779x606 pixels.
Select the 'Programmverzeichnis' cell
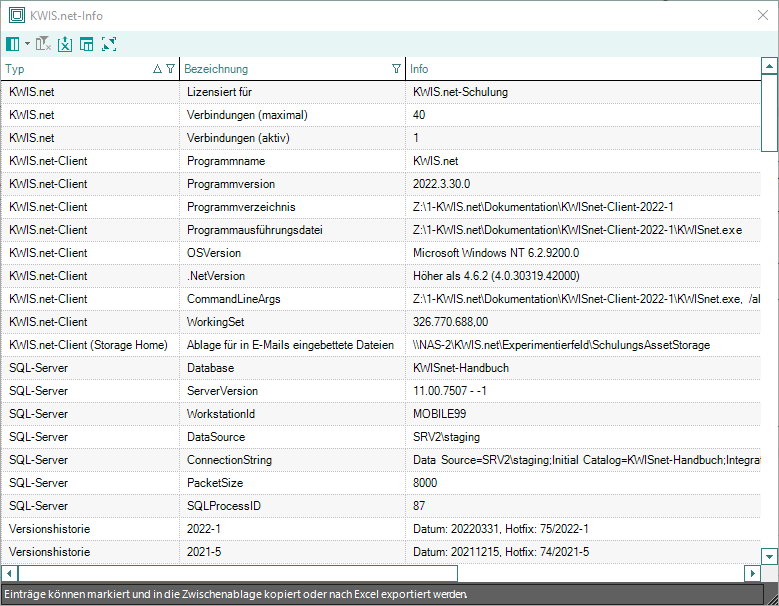click(292, 207)
